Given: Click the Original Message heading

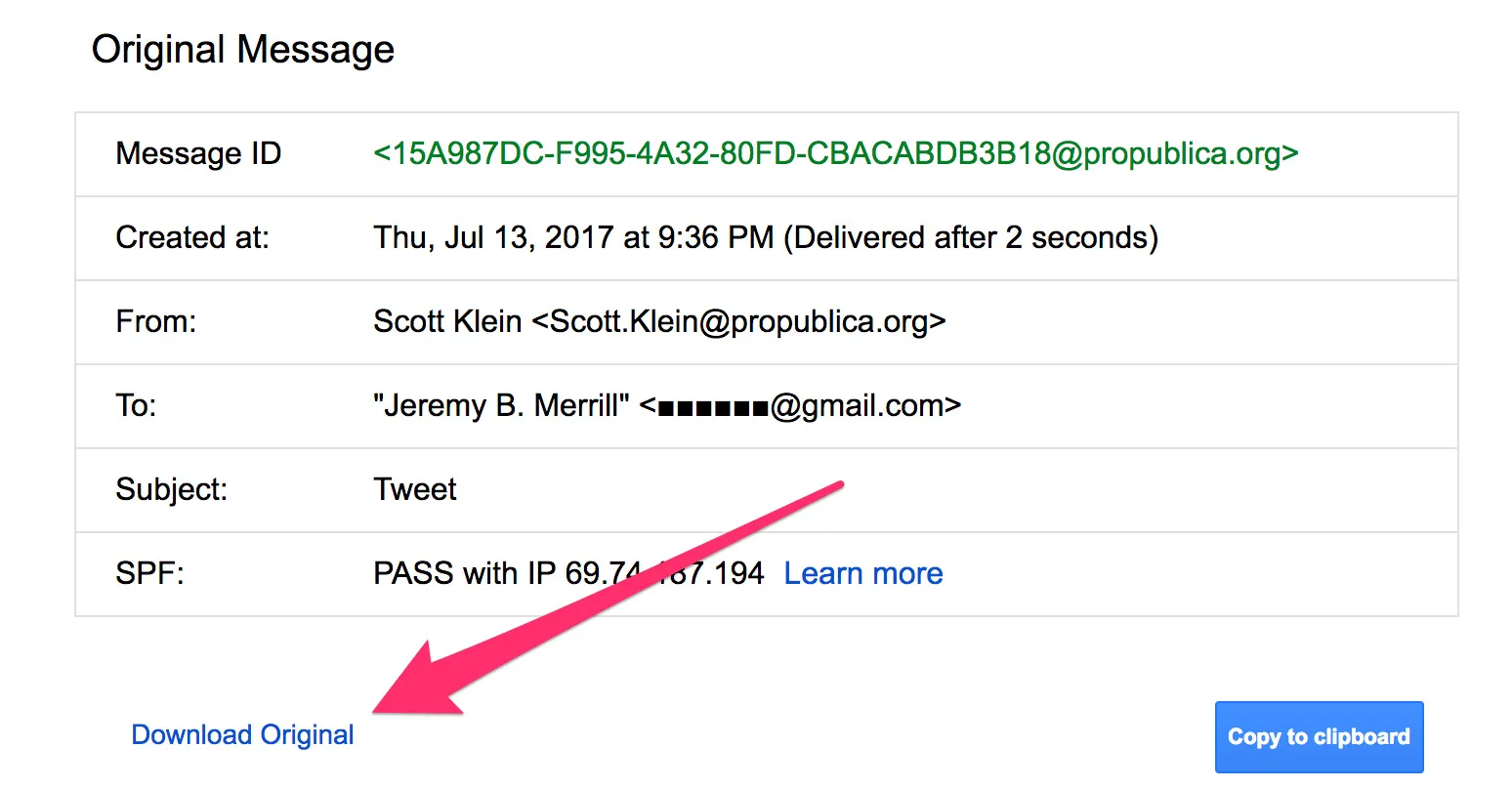Looking at the screenshot, I should 242,49.
